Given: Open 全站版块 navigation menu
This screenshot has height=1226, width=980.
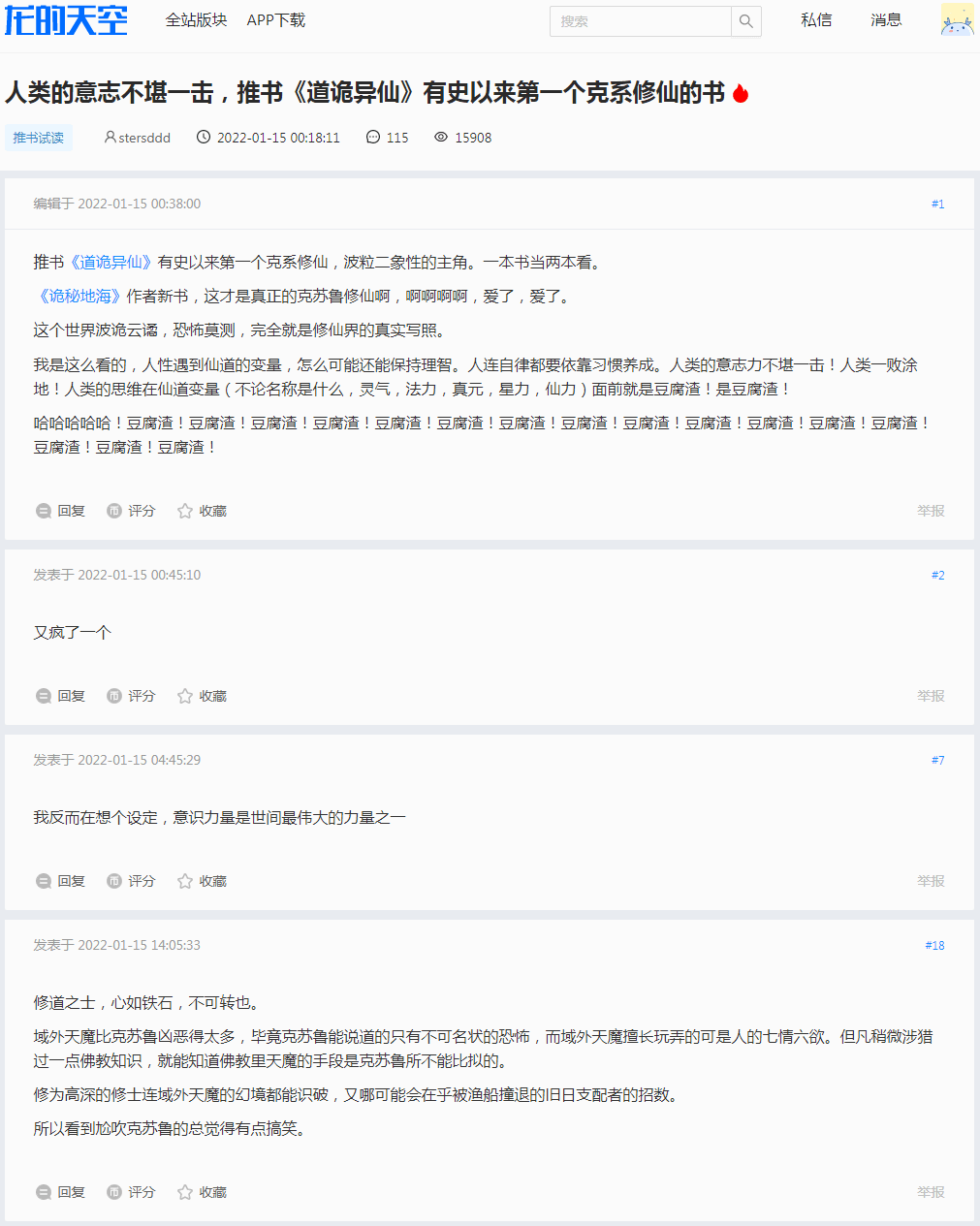Looking at the screenshot, I should coord(197,20).
